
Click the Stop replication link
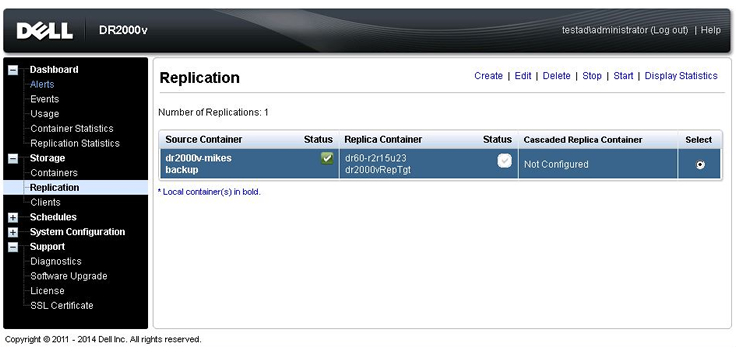592,76
